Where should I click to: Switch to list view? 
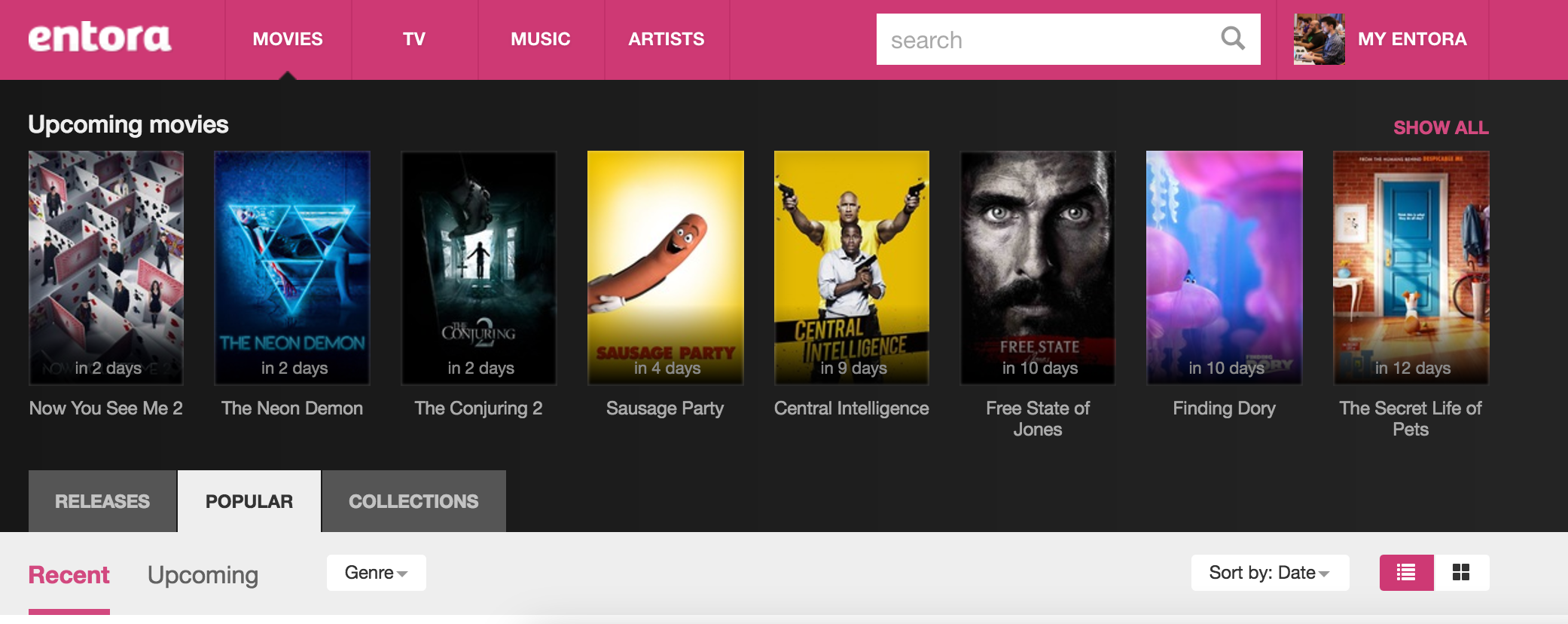[x=1406, y=573]
